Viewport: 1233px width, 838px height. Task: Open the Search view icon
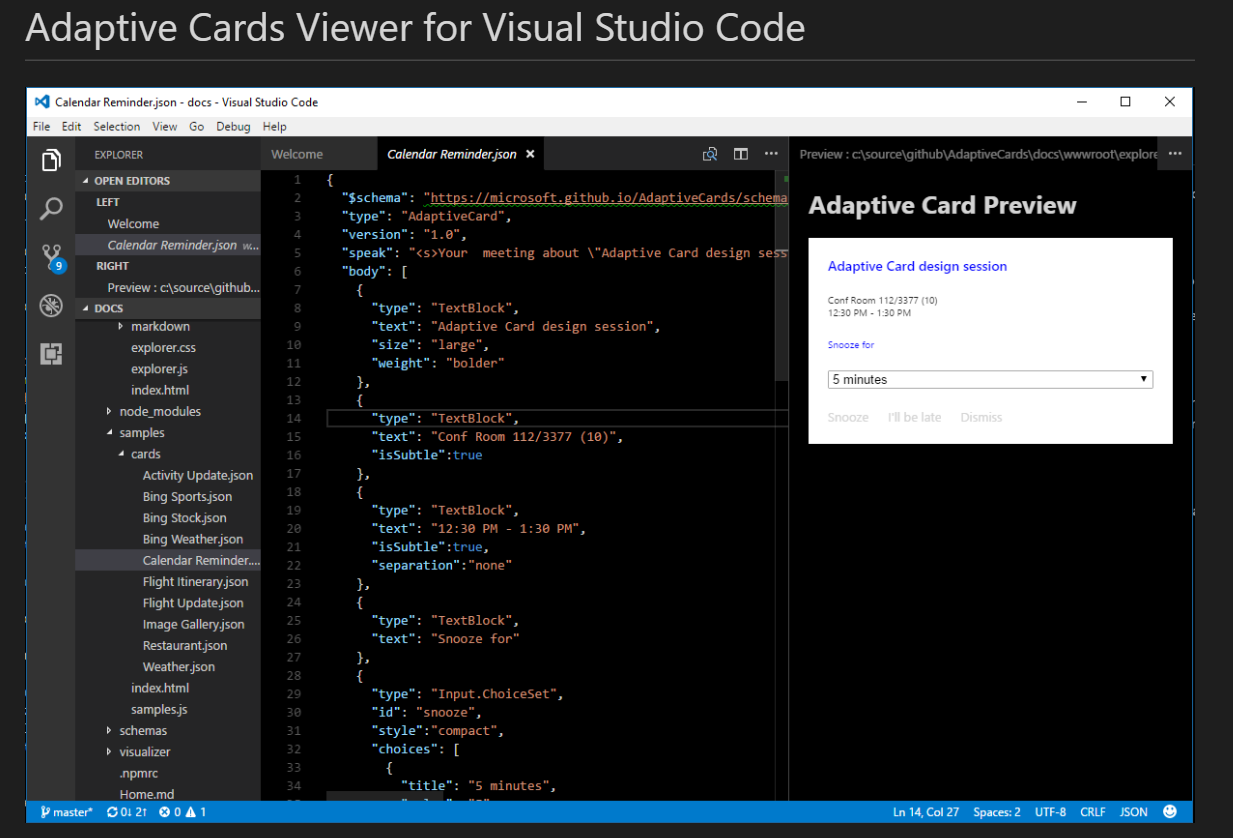pos(51,209)
